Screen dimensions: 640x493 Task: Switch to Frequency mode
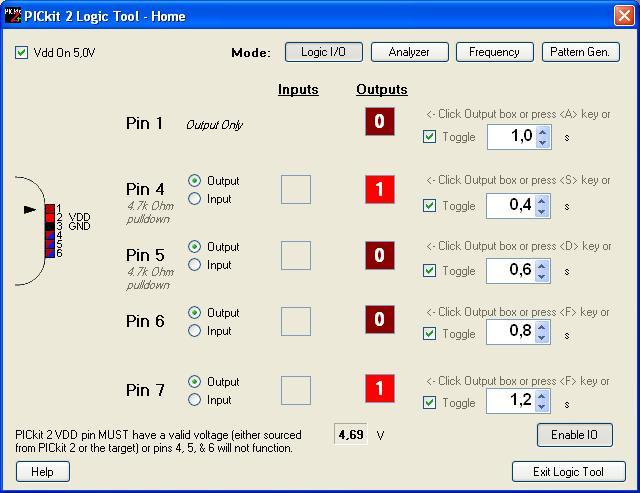(x=494, y=52)
